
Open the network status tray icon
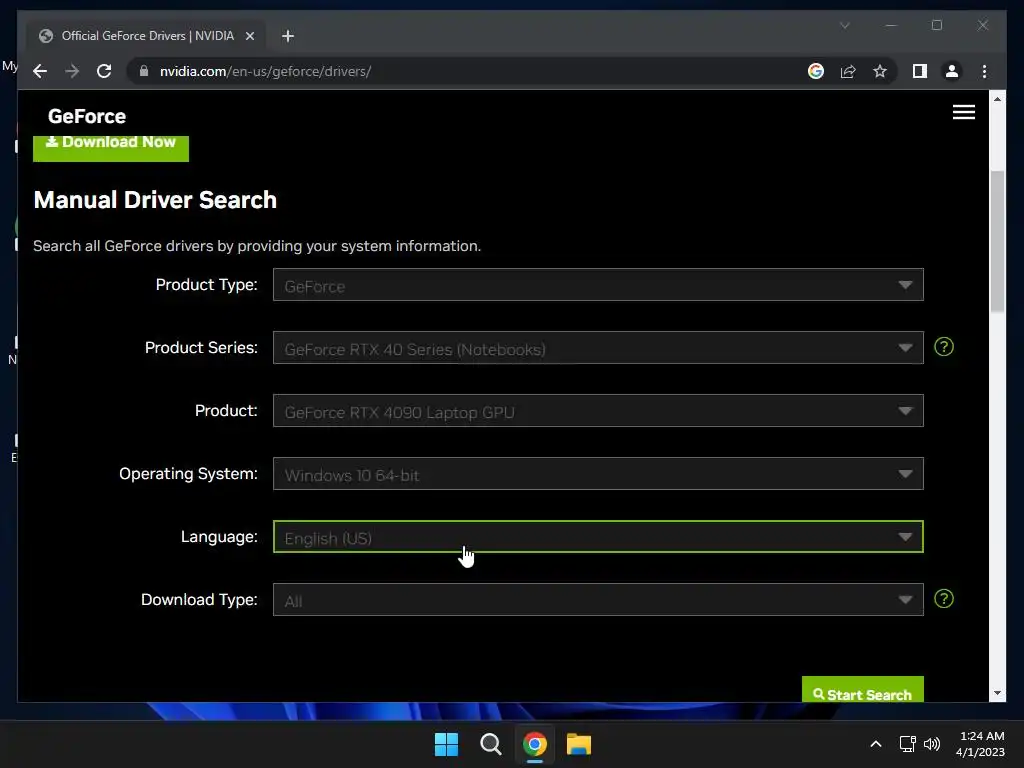point(907,744)
